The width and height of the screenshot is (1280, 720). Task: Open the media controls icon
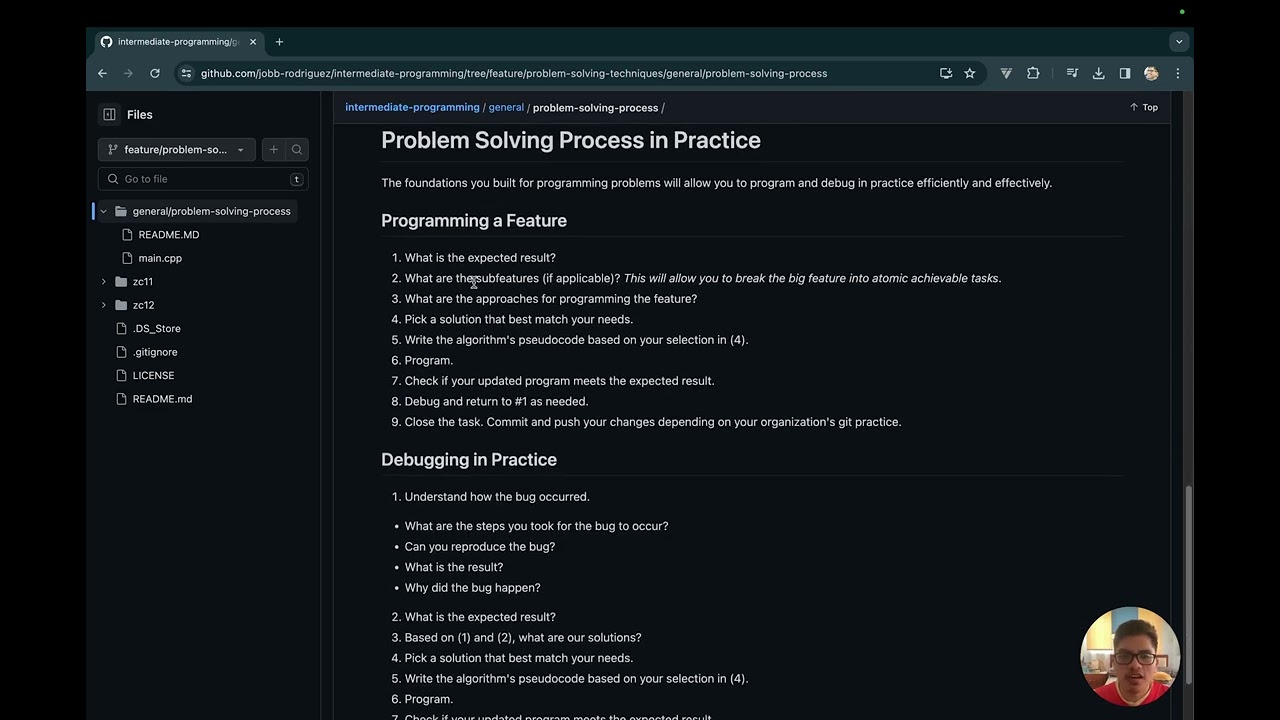1072,73
